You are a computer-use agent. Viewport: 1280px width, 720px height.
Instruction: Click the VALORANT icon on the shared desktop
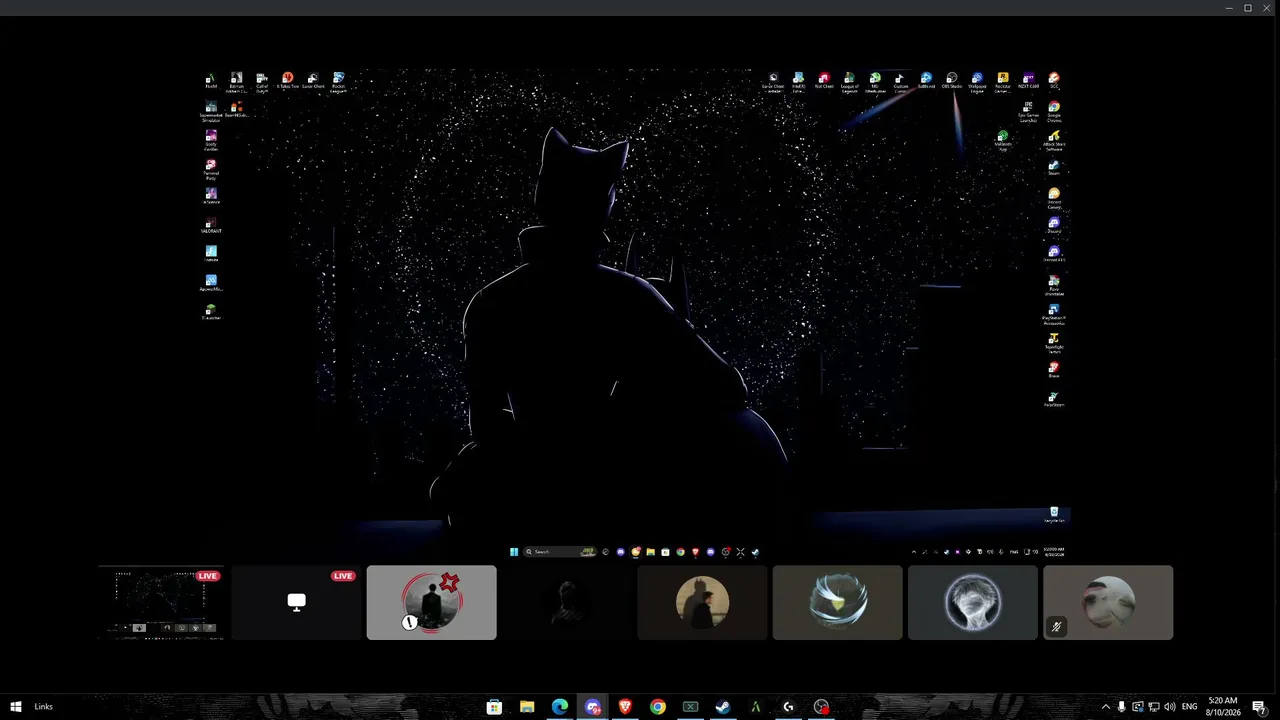point(211,225)
